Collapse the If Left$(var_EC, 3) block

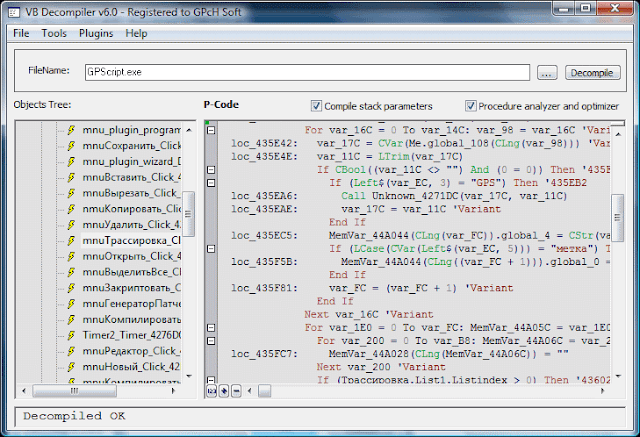[211, 183]
